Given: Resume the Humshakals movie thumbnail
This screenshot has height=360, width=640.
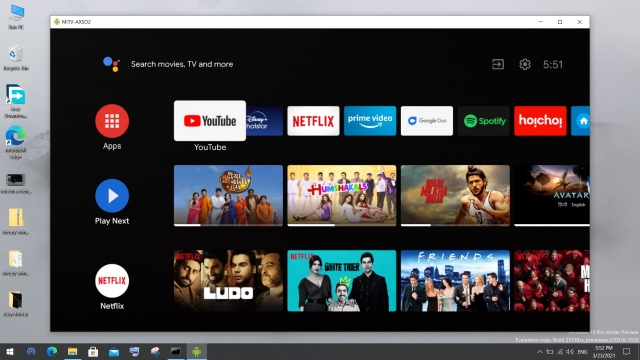Looking at the screenshot, I should coord(342,196).
